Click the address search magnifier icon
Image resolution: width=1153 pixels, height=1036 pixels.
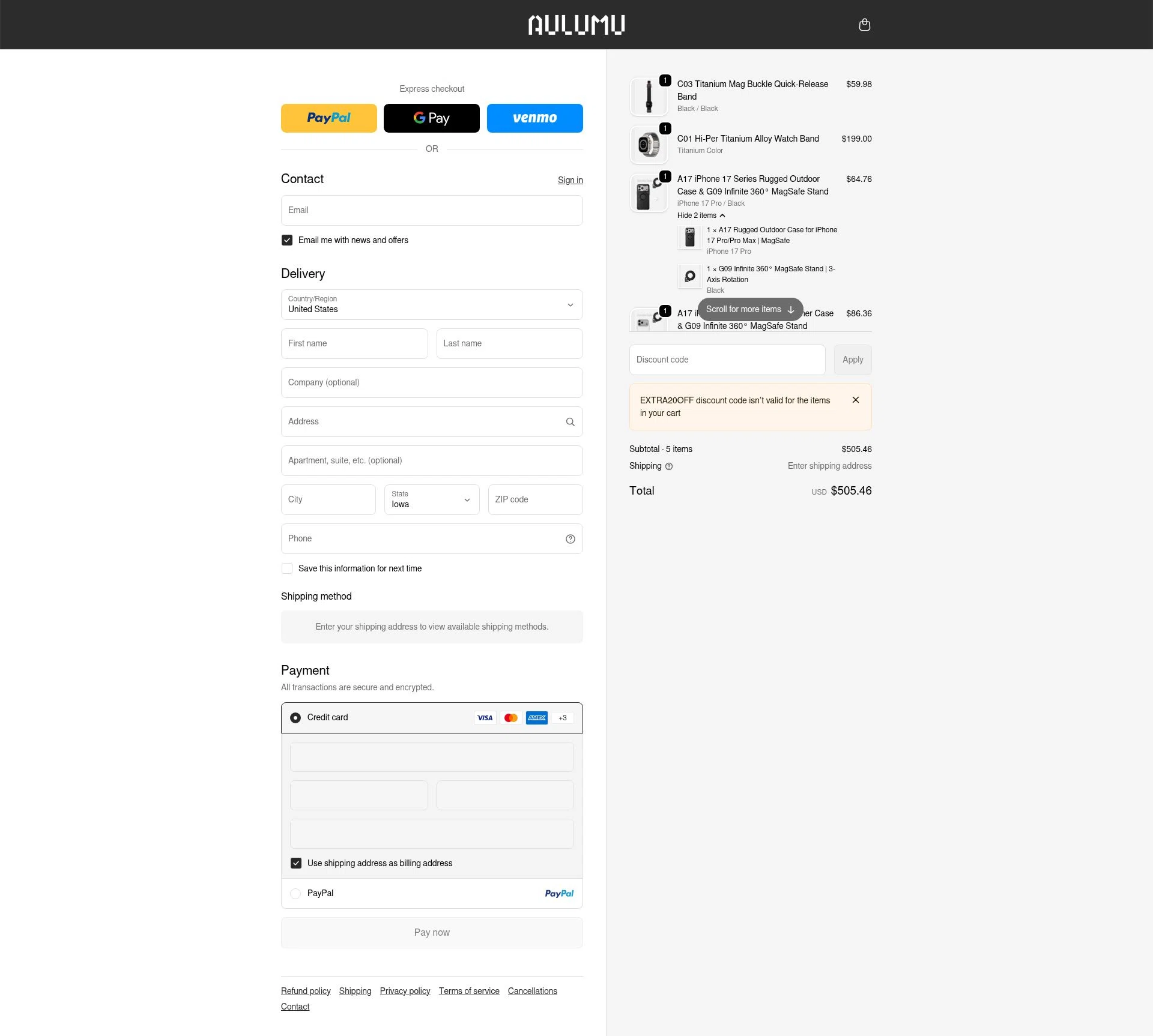(570, 422)
